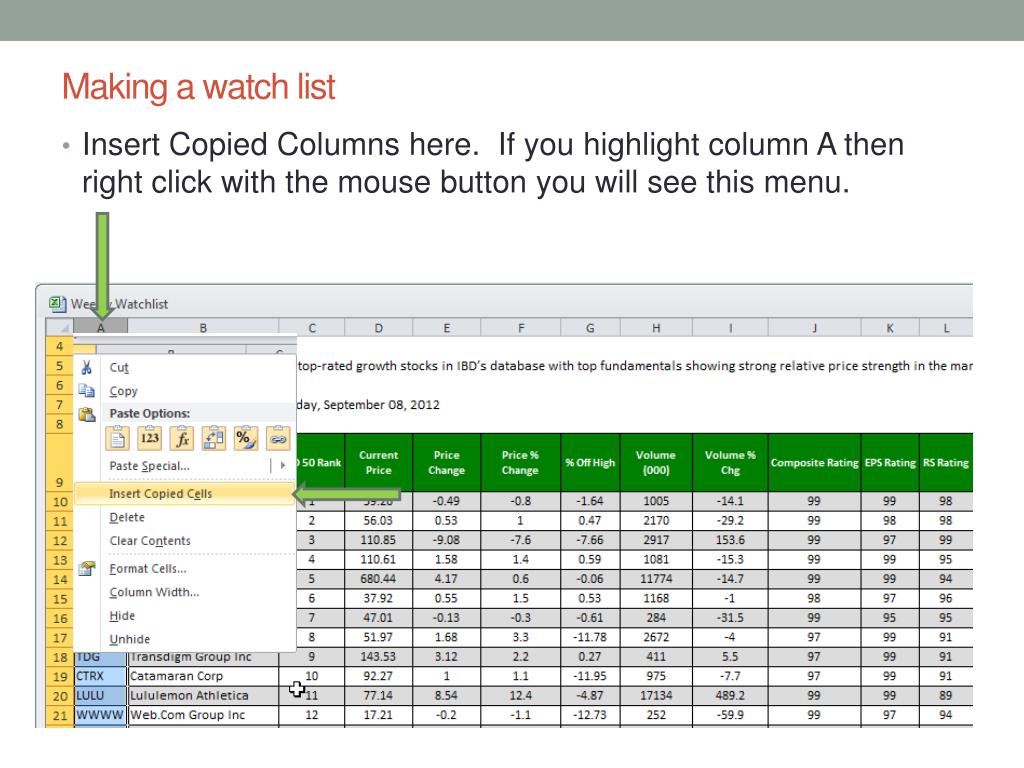Click the Select All corner of the sheet
This screenshot has height=768, width=1024.
click(59, 327)
